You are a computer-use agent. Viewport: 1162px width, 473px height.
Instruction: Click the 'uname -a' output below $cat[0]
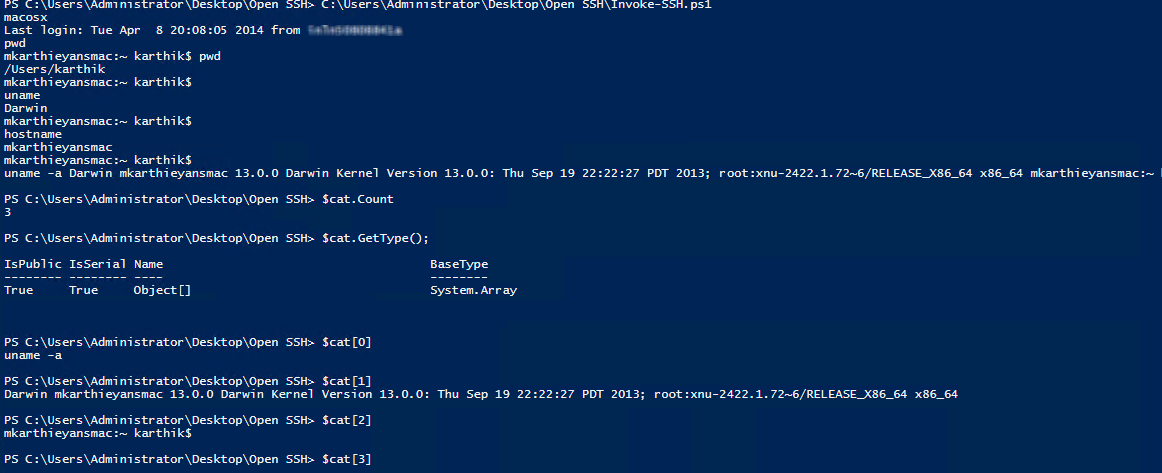click(x=33, y=355)
